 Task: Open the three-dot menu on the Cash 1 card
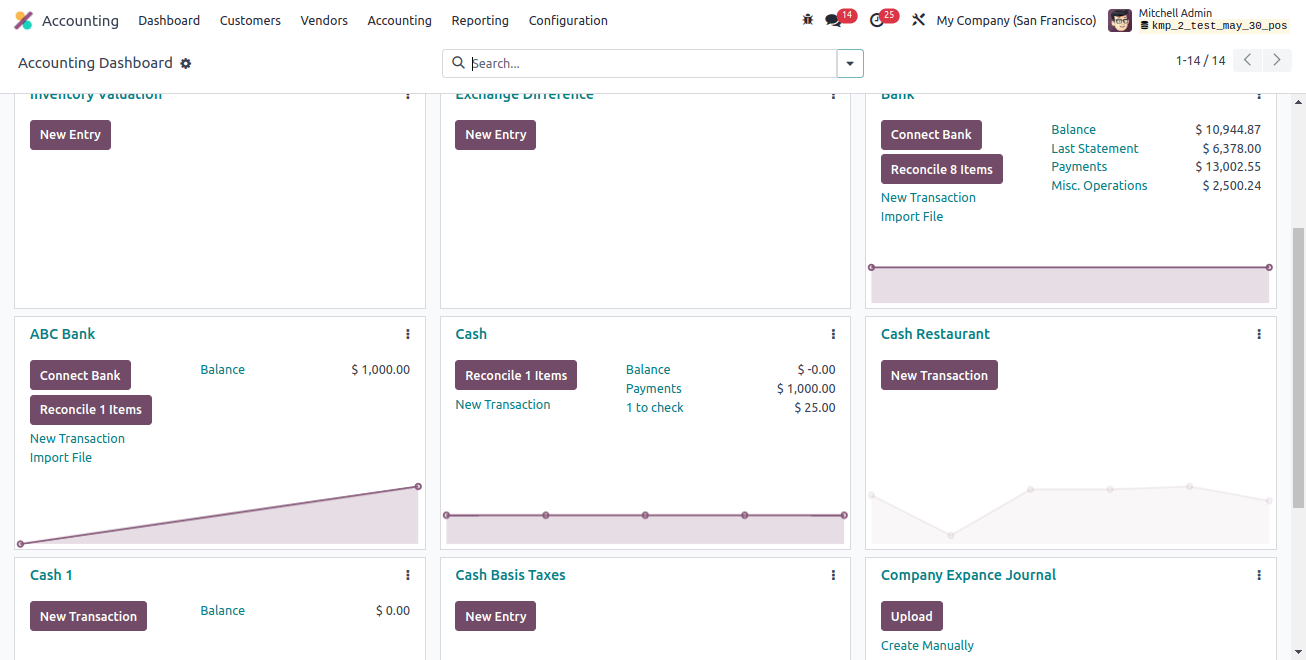(408, 575)
